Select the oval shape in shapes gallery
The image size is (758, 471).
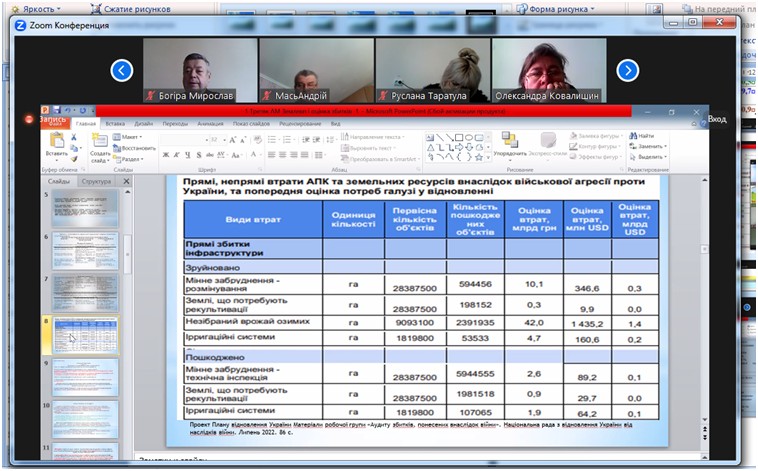pos(469,138)
